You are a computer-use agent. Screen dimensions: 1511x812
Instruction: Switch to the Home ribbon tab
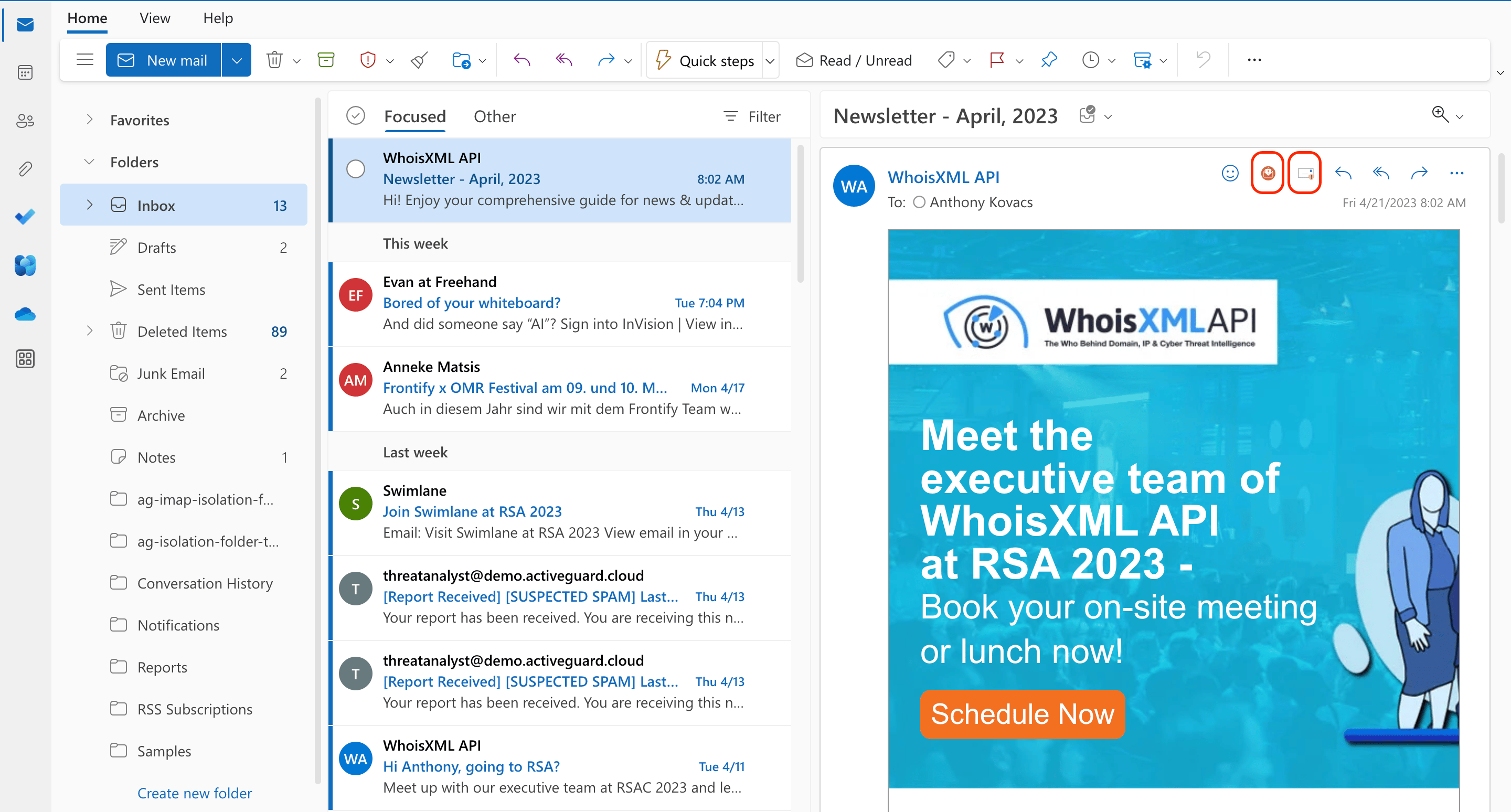(x=87, y=18)
